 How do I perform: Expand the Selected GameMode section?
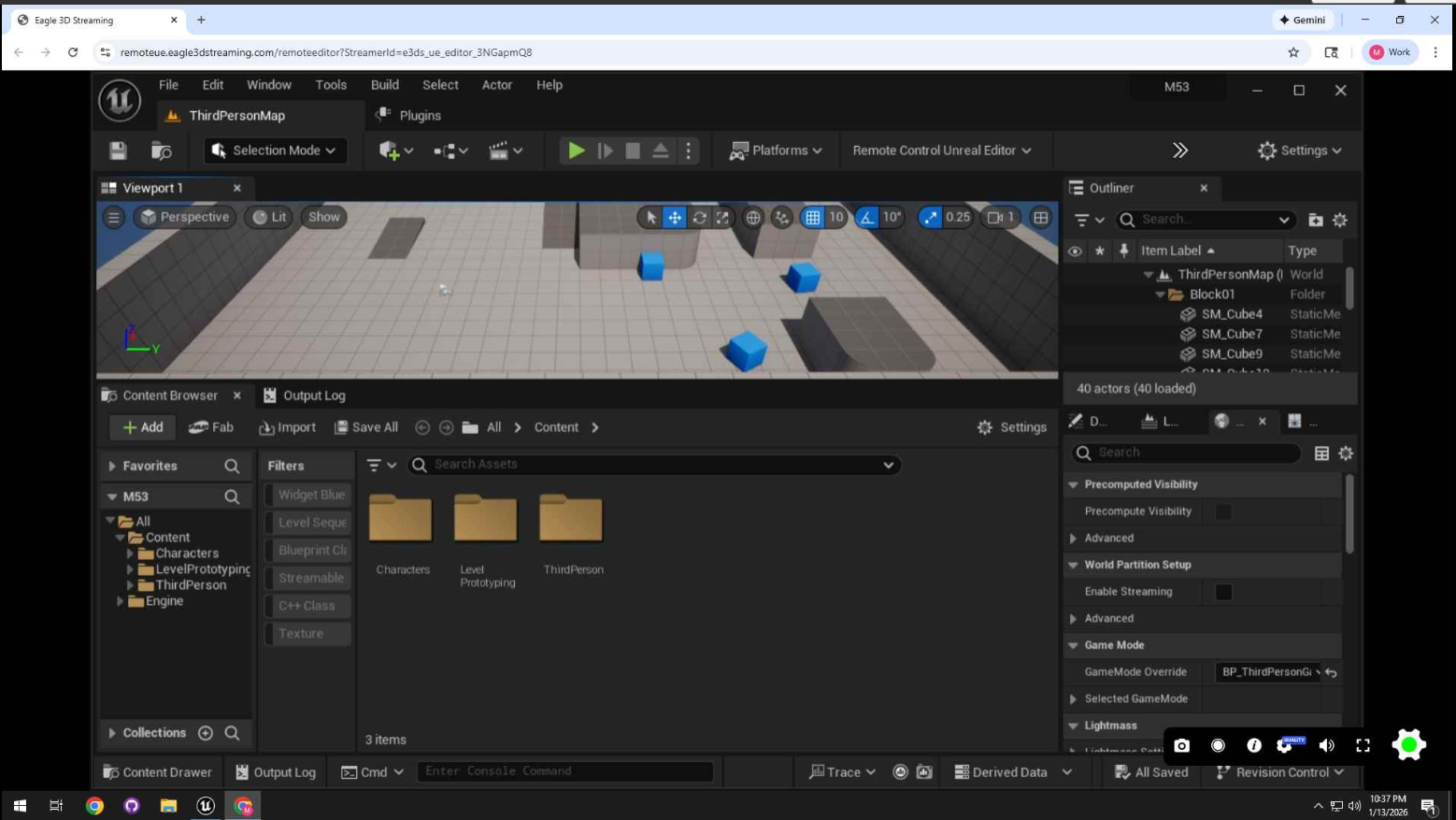coord(1073,699)
